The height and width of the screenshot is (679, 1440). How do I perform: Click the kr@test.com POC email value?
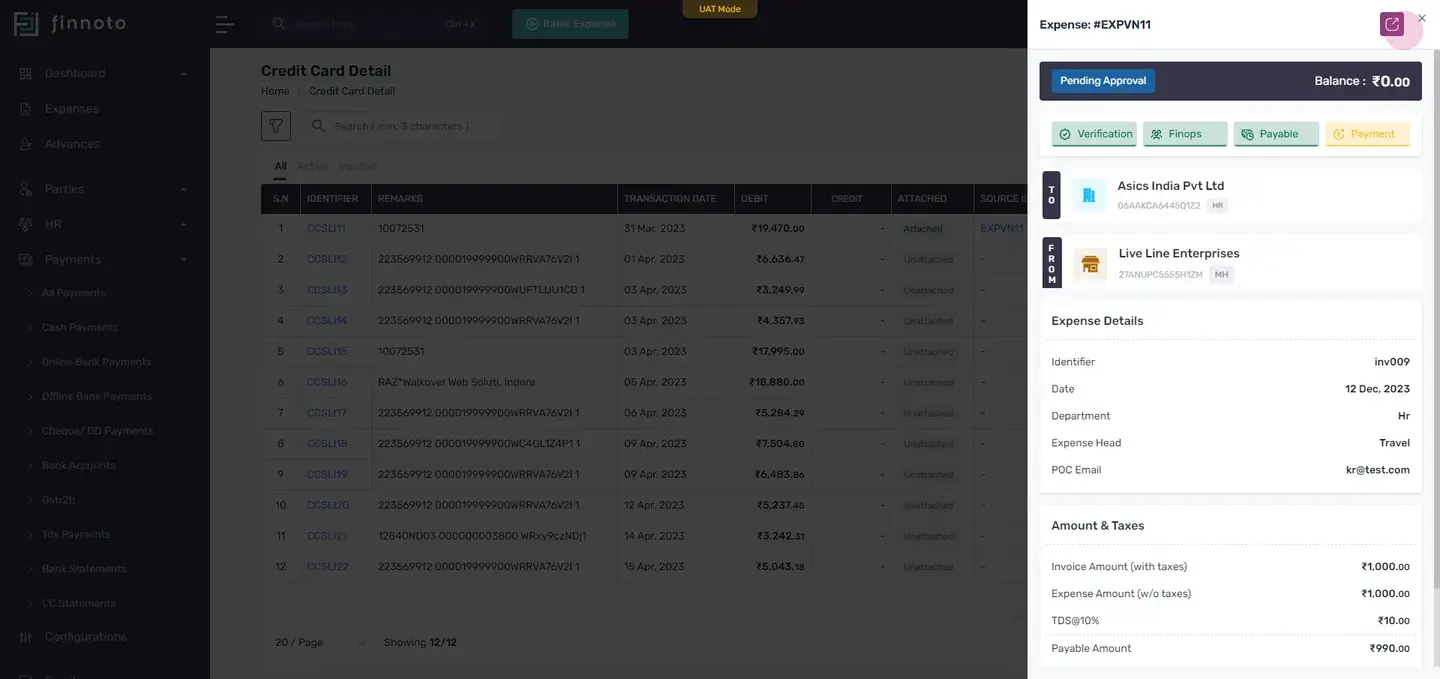point(1378,470)
